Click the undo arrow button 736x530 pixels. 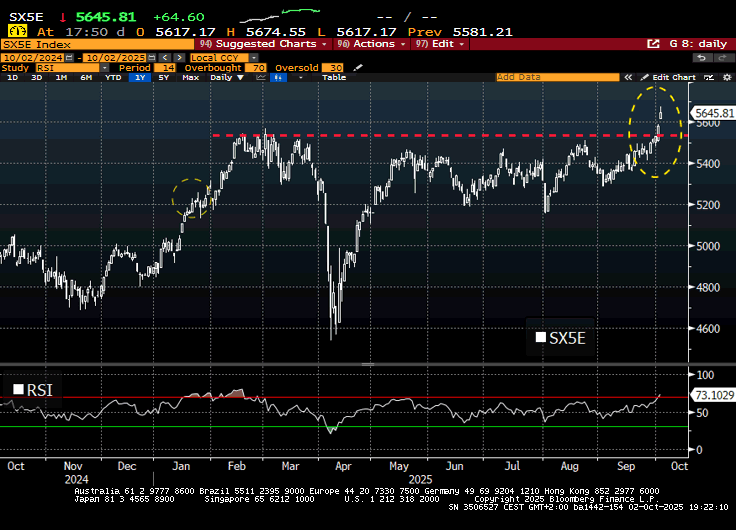[701, 58]
